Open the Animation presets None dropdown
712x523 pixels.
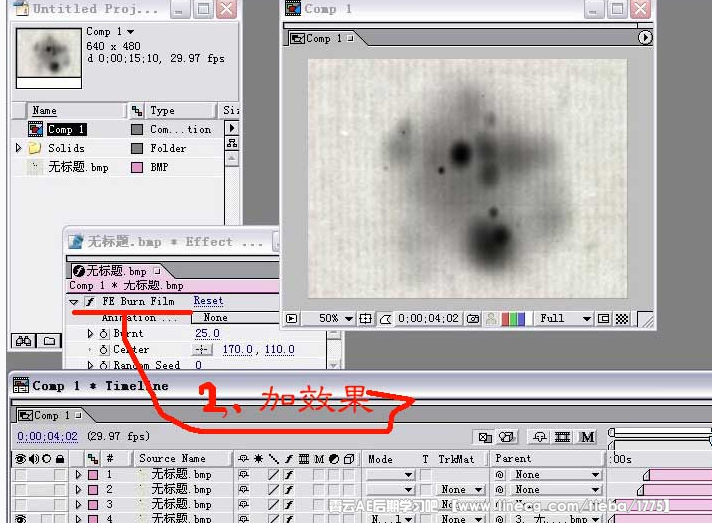[x=235, y=318]
